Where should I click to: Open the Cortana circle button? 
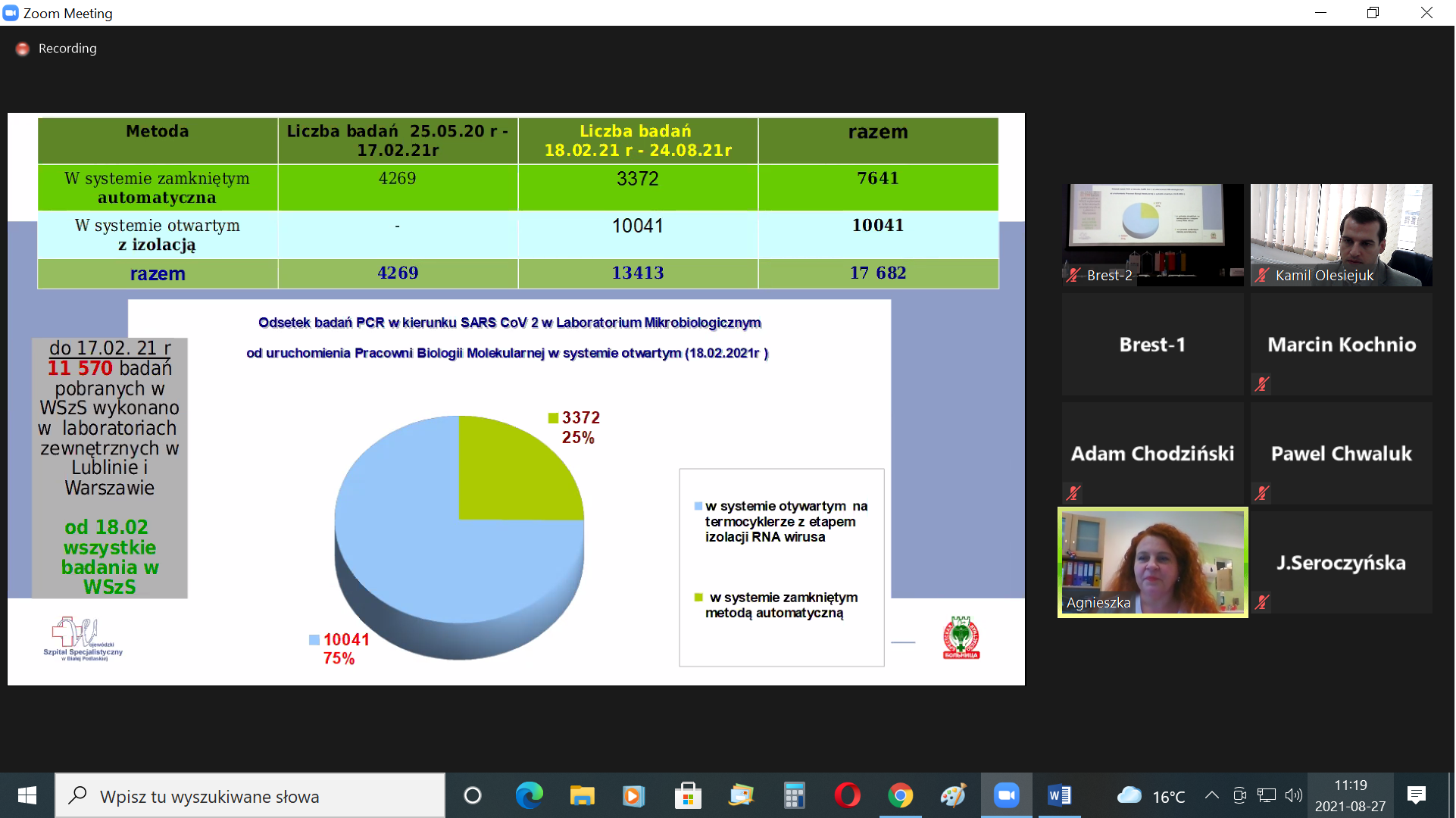pyautogui.click(x=472, y=795)
